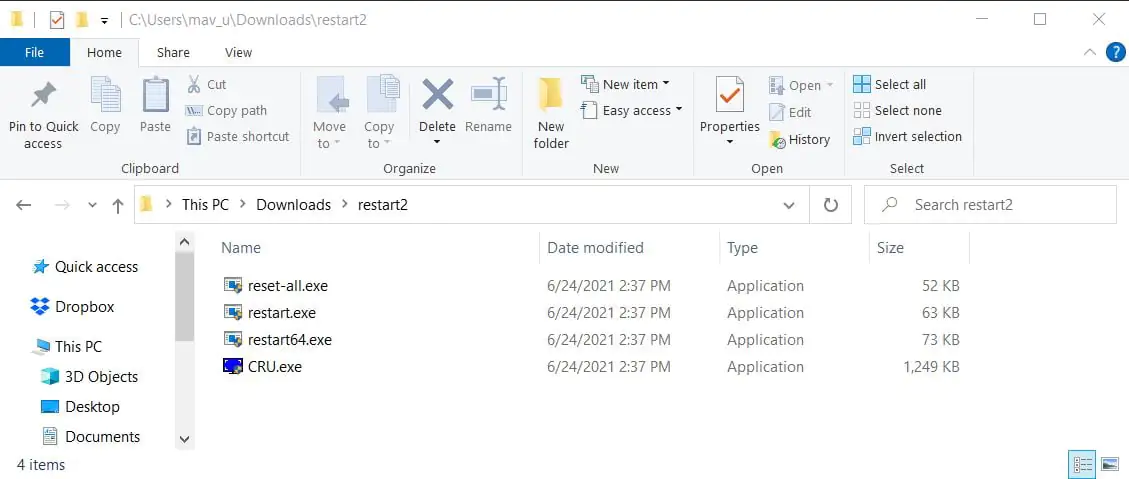Image resolution: width=1129 pixels, height=479 pixels.
Task: Open the File menu
Action: pyautogui.click(x=34, y=52)
